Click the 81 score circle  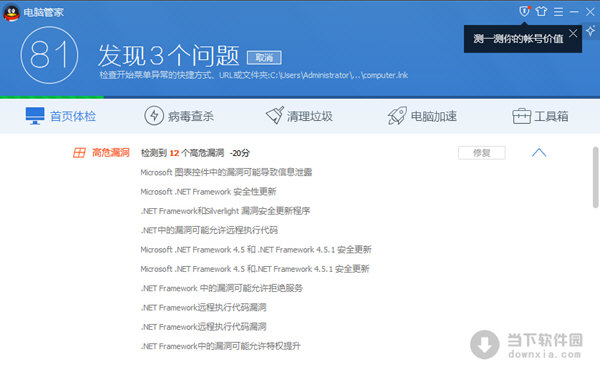click(x=49, y=55)
